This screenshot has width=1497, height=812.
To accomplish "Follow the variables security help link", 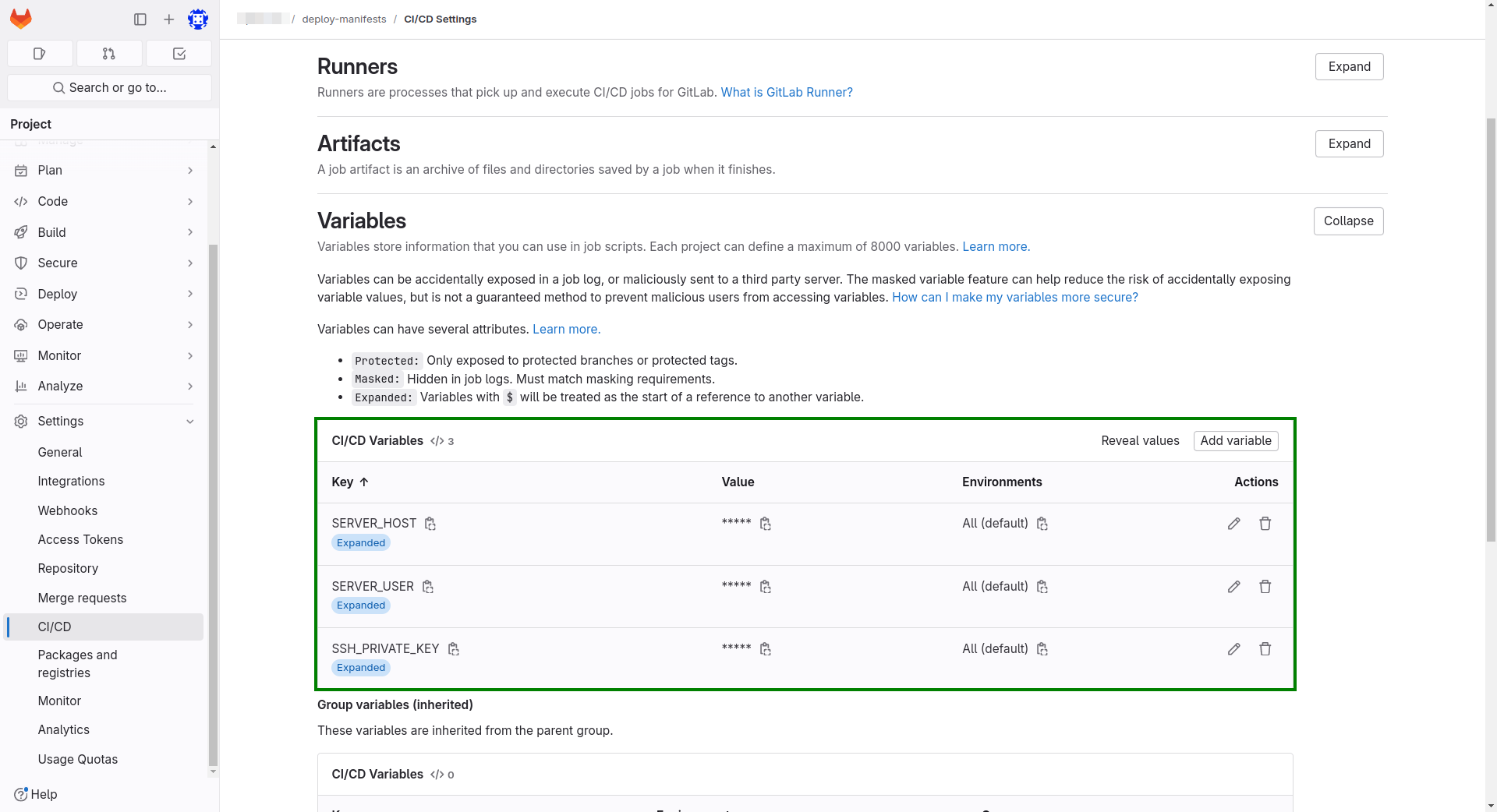I will 1014,298.
